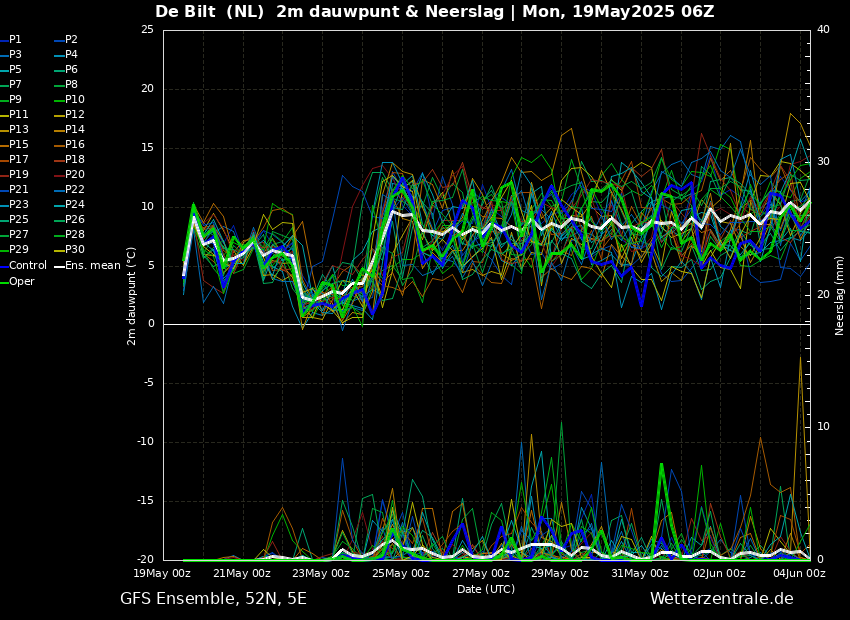This screenshot has width=850, height=620.
Task: Click the '-15' dew point axis value
Action: pyautogui.click(x=146, y=501)
